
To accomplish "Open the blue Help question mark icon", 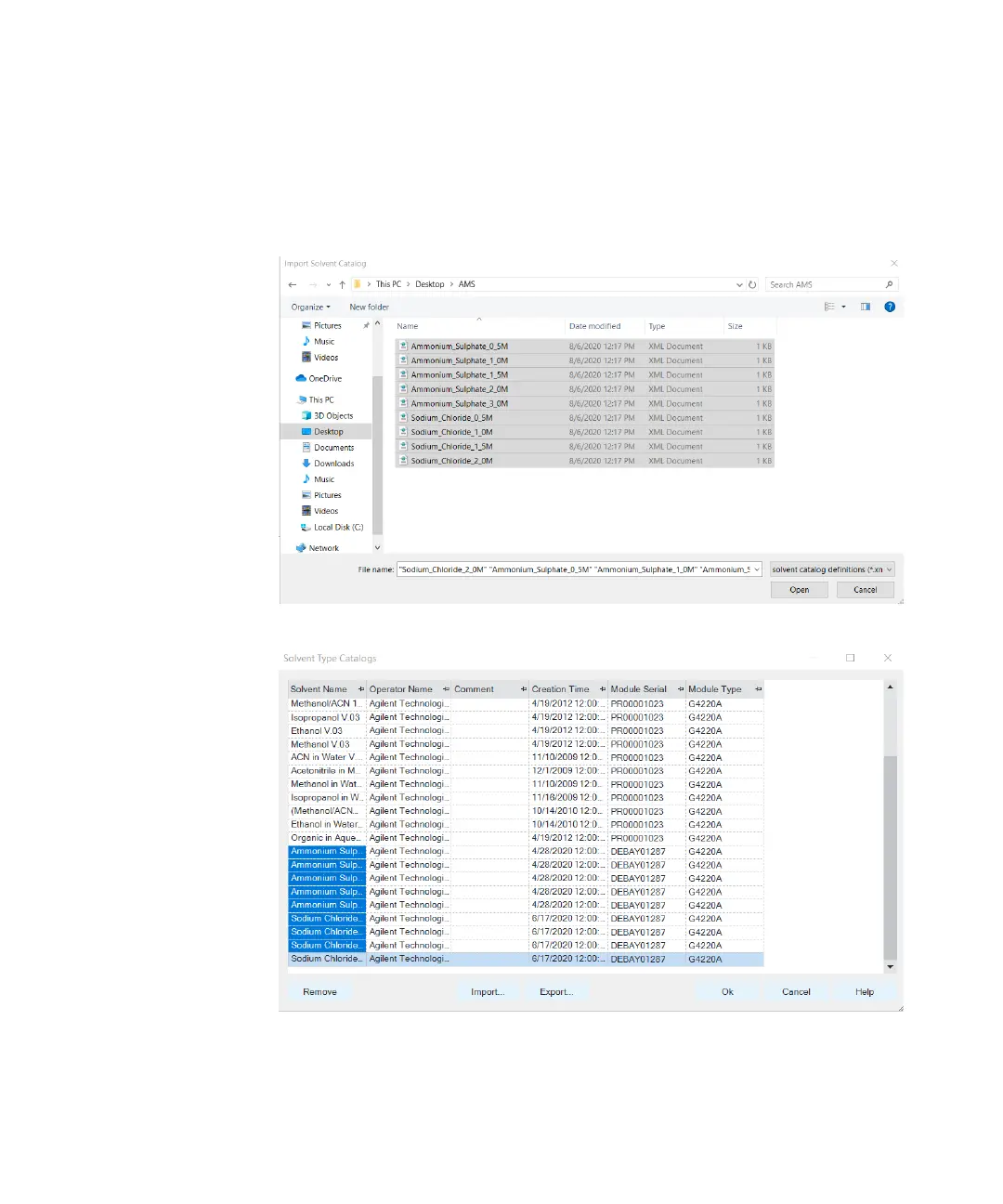I will click(x=890, y=307).
